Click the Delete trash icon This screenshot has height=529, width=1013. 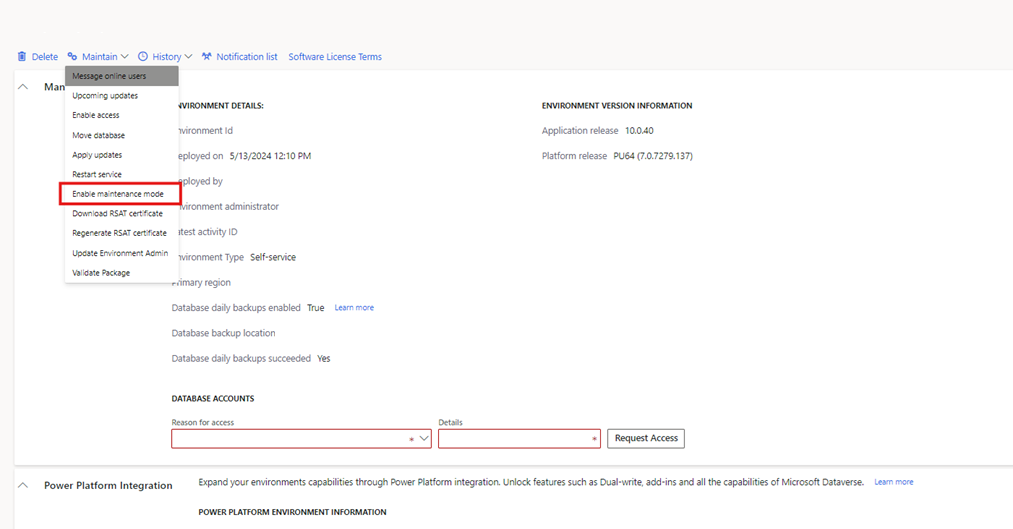(x=22, y=57)
